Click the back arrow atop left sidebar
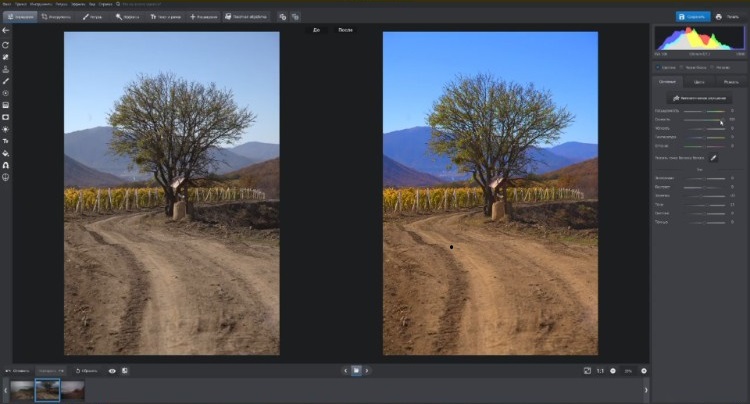This screenshot has width=750, height=404. tap(6, 31)
